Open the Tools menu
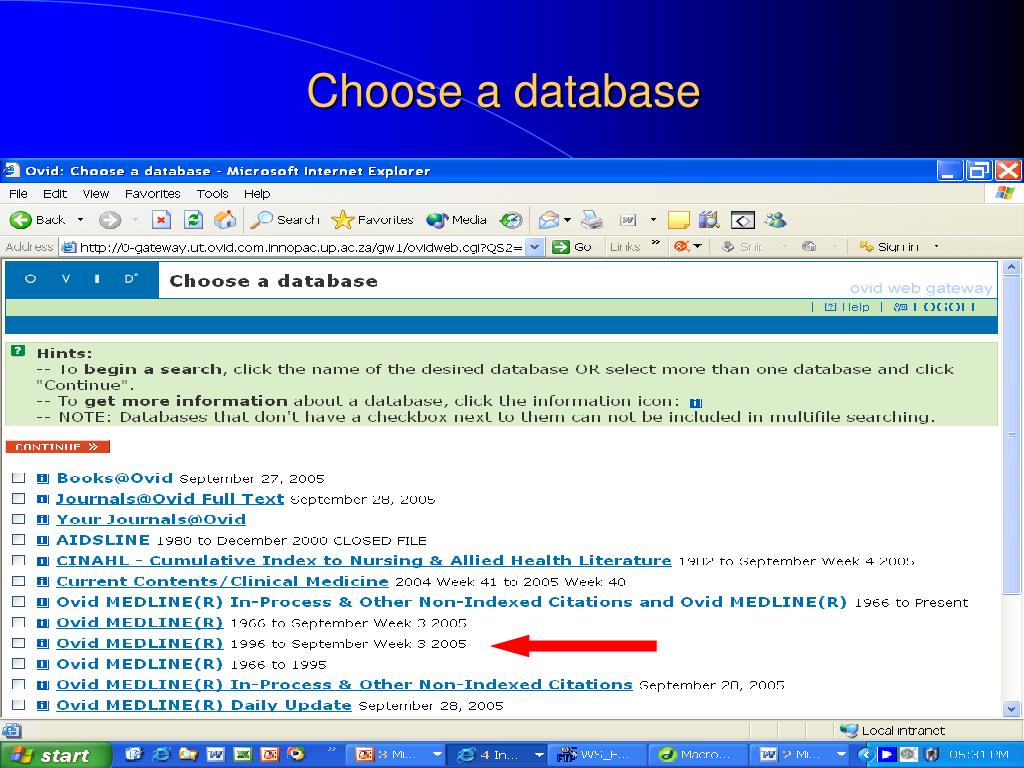 point(212,194)
